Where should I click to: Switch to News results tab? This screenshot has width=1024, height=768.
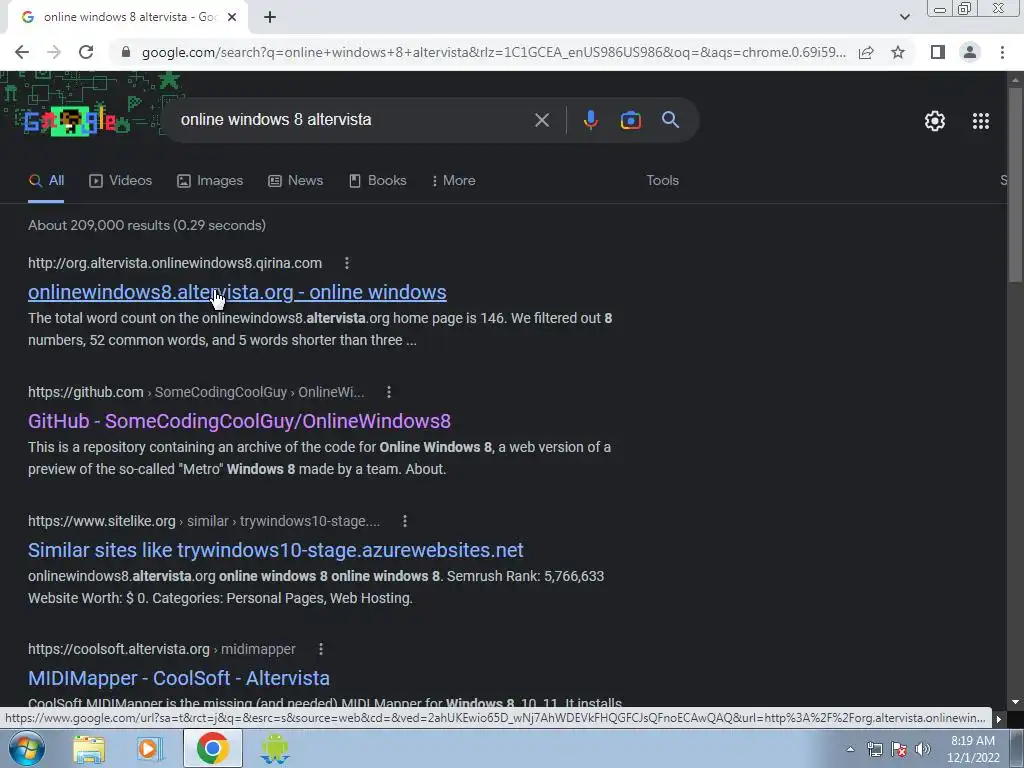pos(296,181)
